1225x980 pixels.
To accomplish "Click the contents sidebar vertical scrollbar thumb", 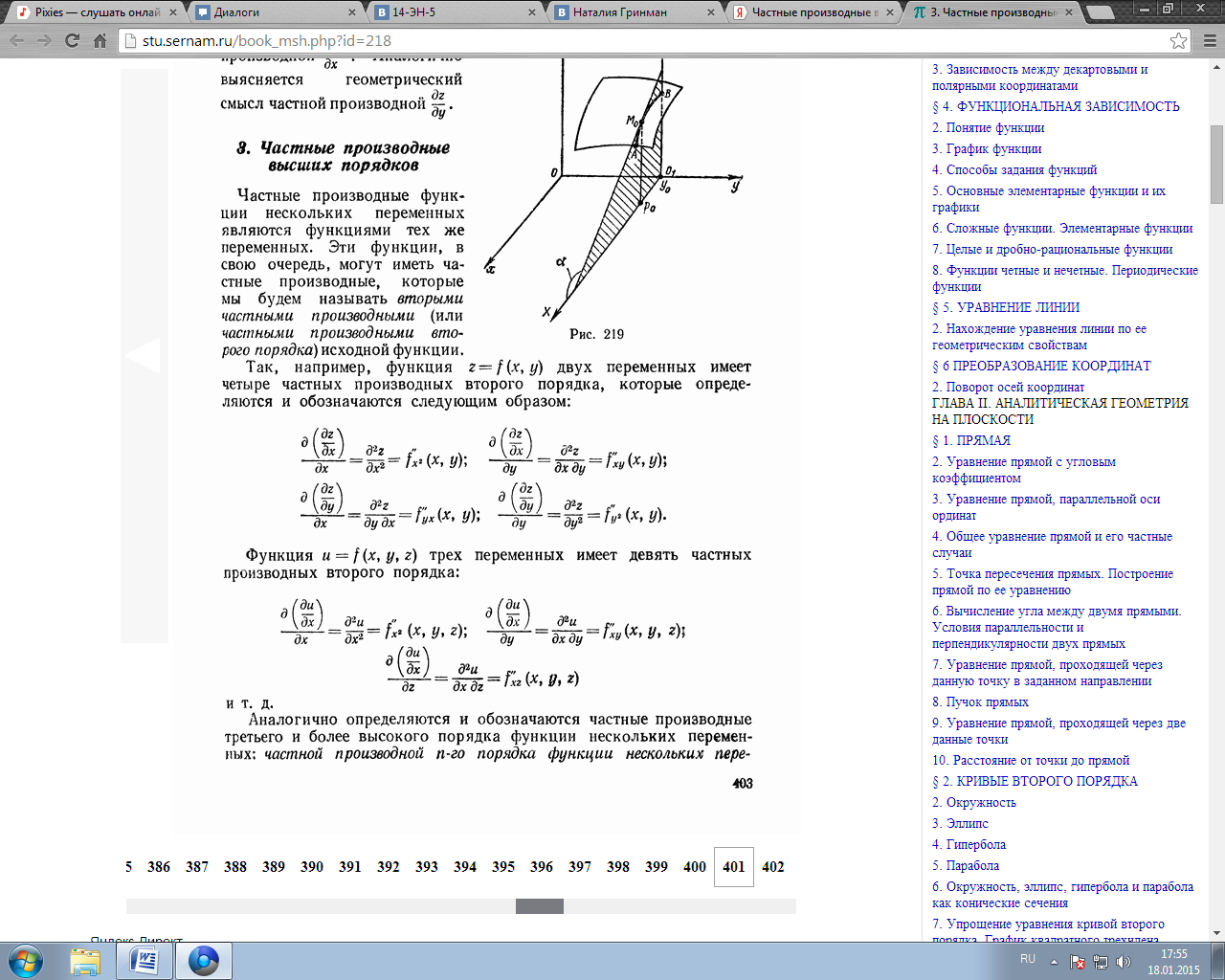I will pos(1217,164).
